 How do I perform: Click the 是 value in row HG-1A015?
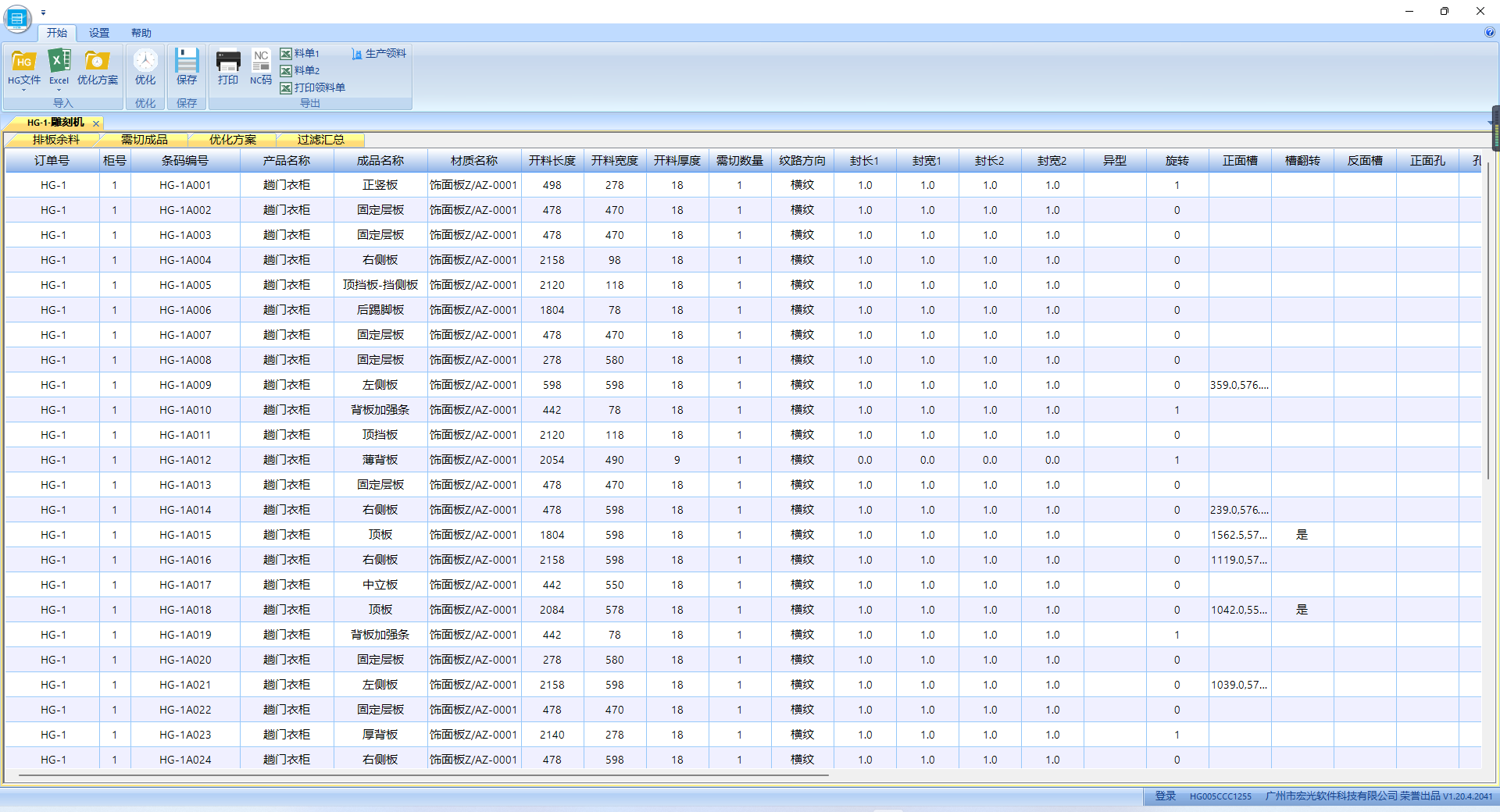pos(1302,535)
